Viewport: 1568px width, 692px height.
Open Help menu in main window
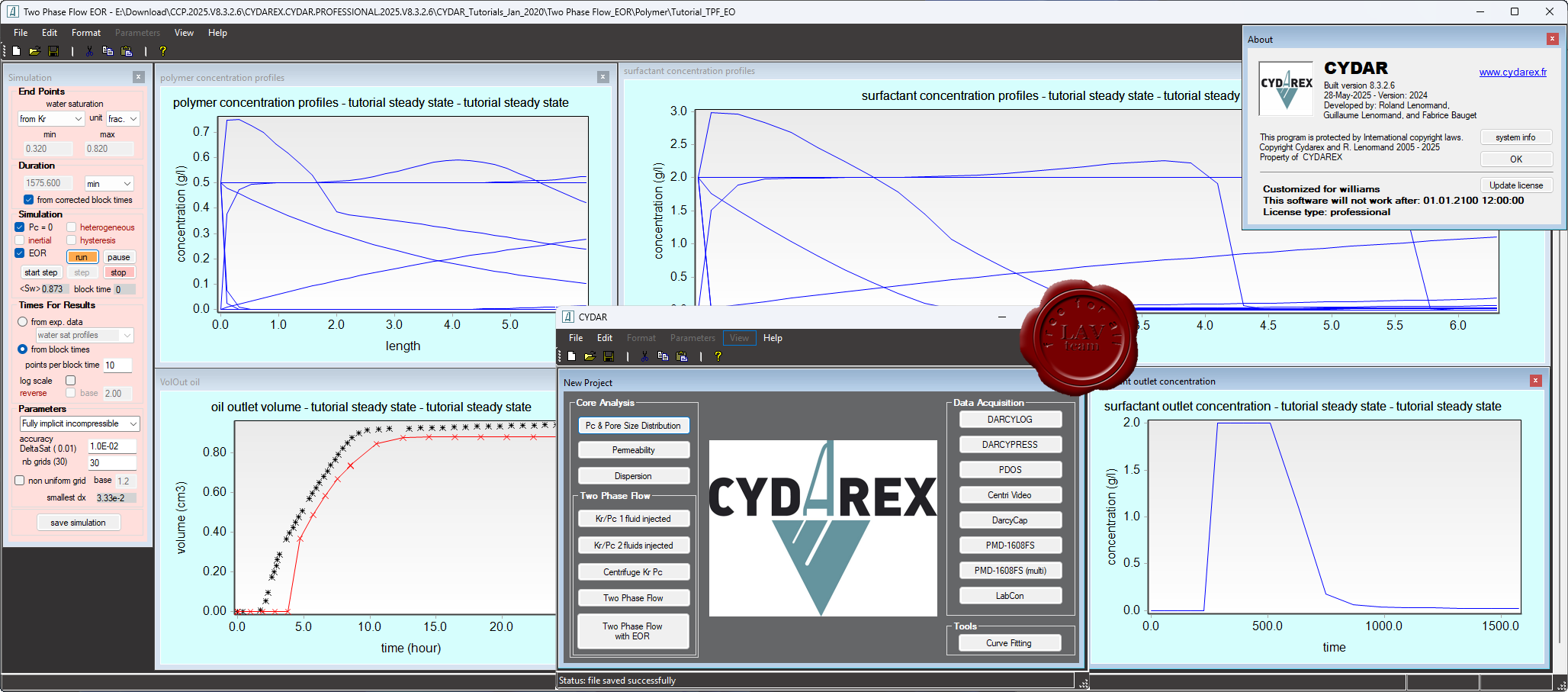[x=217, y=33]
